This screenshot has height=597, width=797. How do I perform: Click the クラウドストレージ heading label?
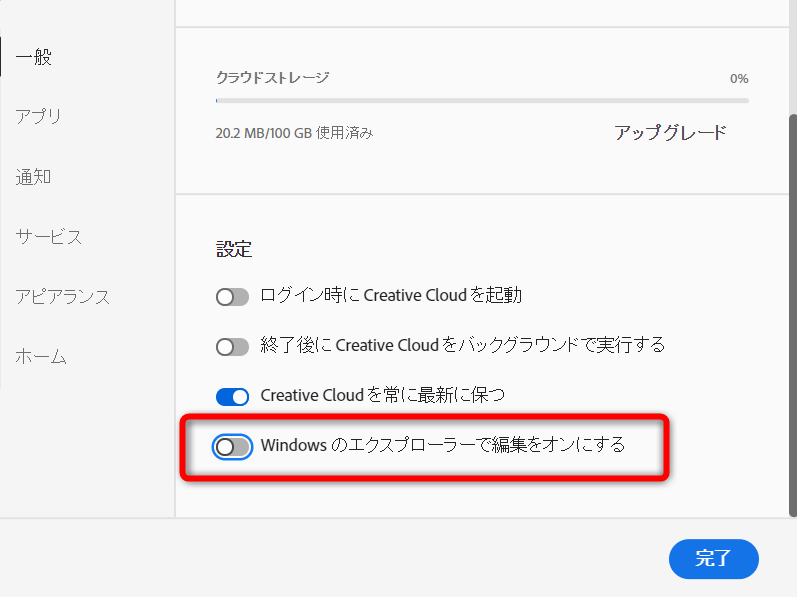pos(272,77)
